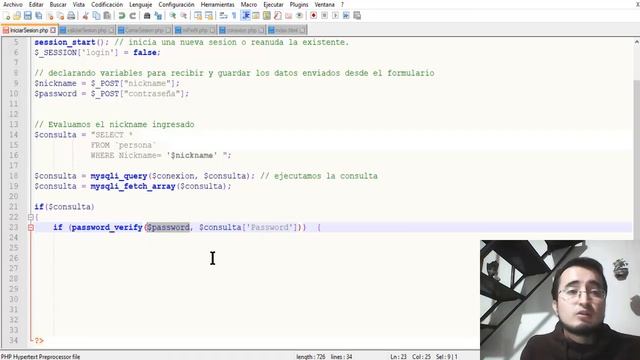Click the 'length : 726' status bar field
This screenshot has height=360, width=640.
click(311, 356)
